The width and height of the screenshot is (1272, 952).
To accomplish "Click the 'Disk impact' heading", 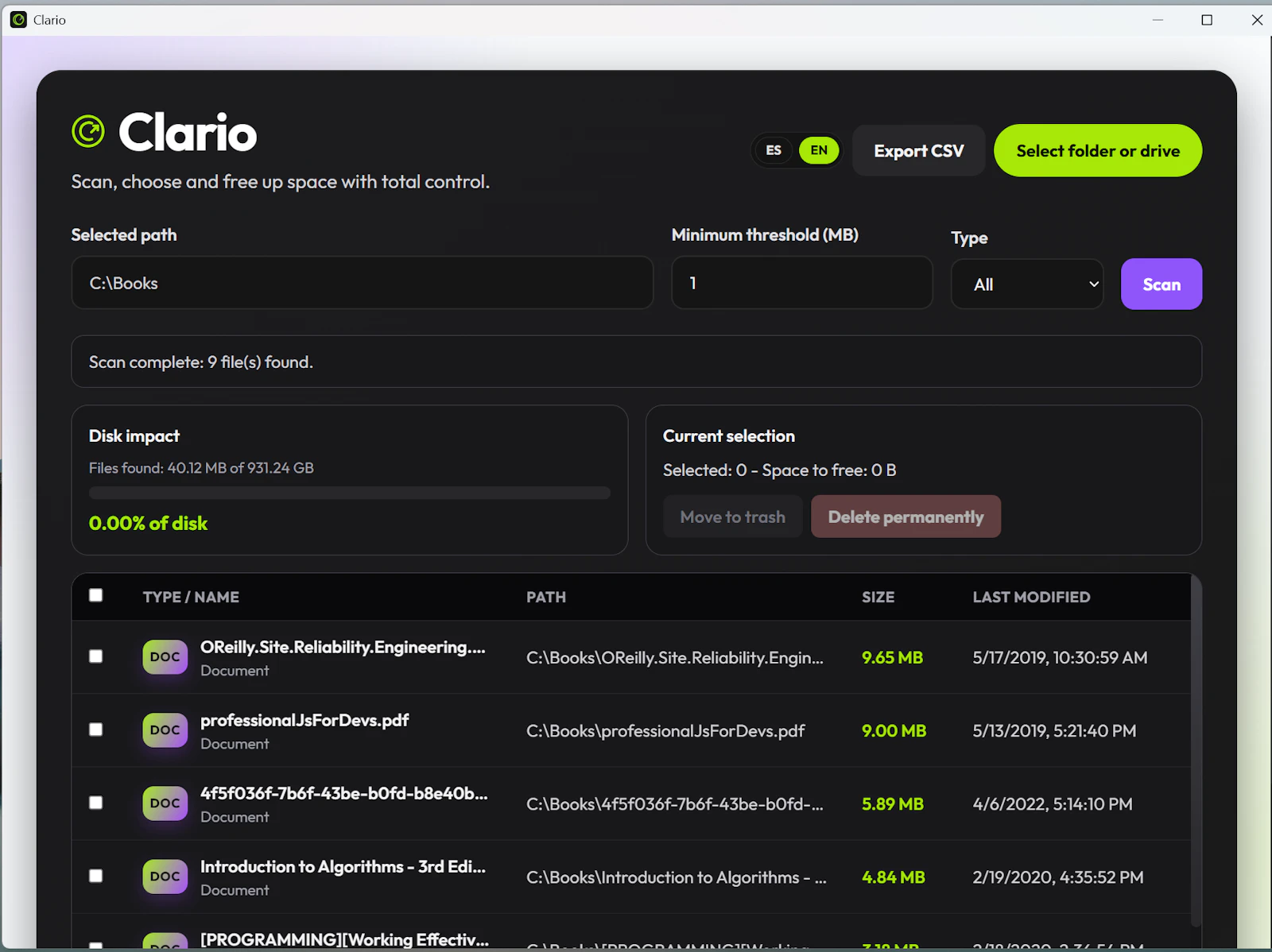I will [134, 436].
